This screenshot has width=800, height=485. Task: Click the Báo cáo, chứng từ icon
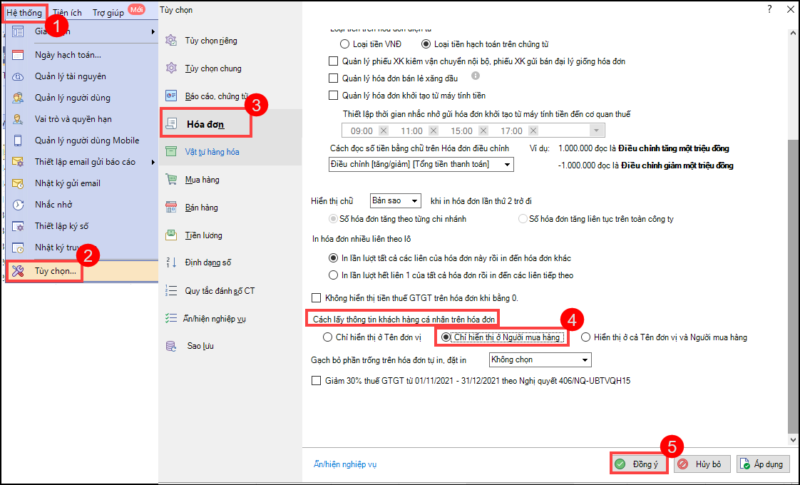click(171, 96)
